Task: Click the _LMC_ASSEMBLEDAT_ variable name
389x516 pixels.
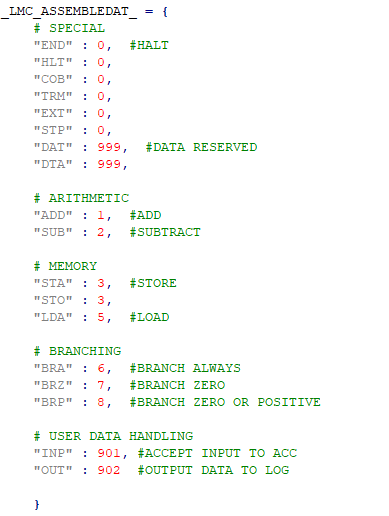Action: 69,12
